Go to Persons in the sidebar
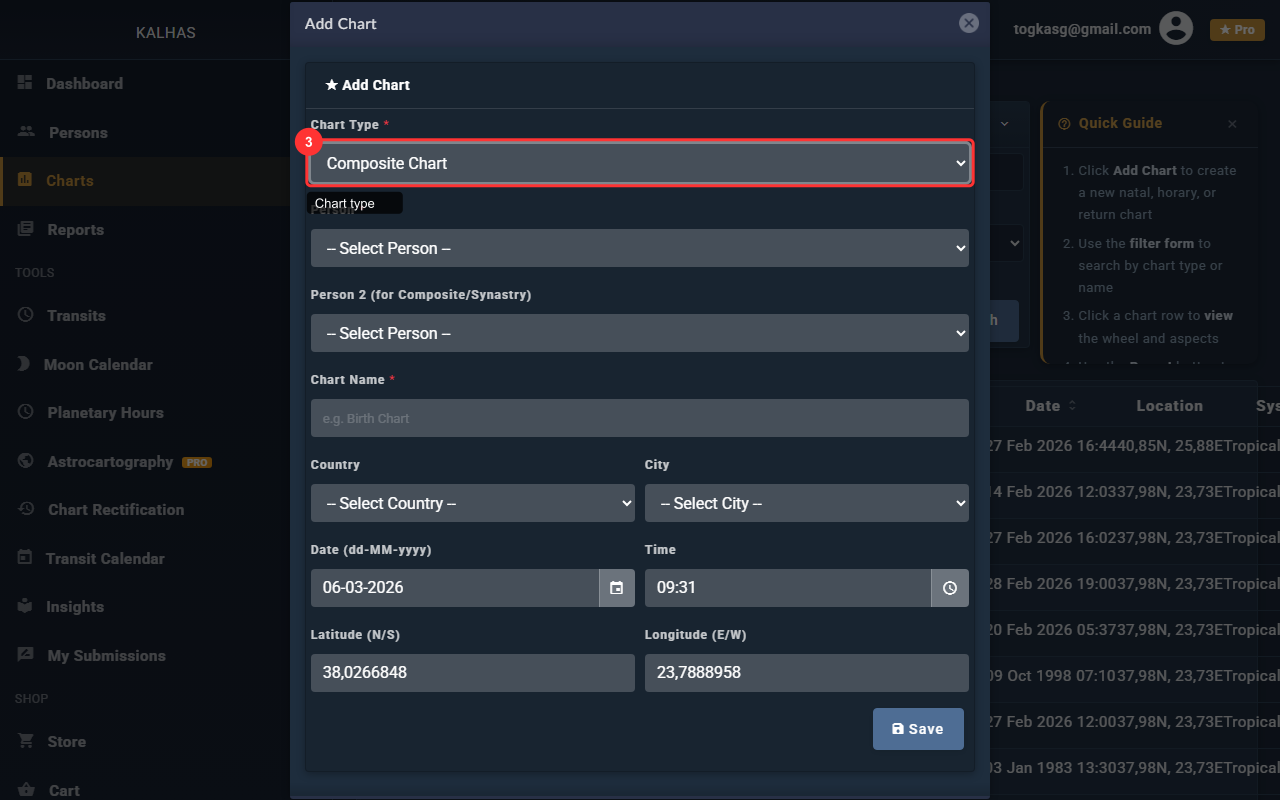The height and width of the screenshot is (800, 1280). pos(77,132)
